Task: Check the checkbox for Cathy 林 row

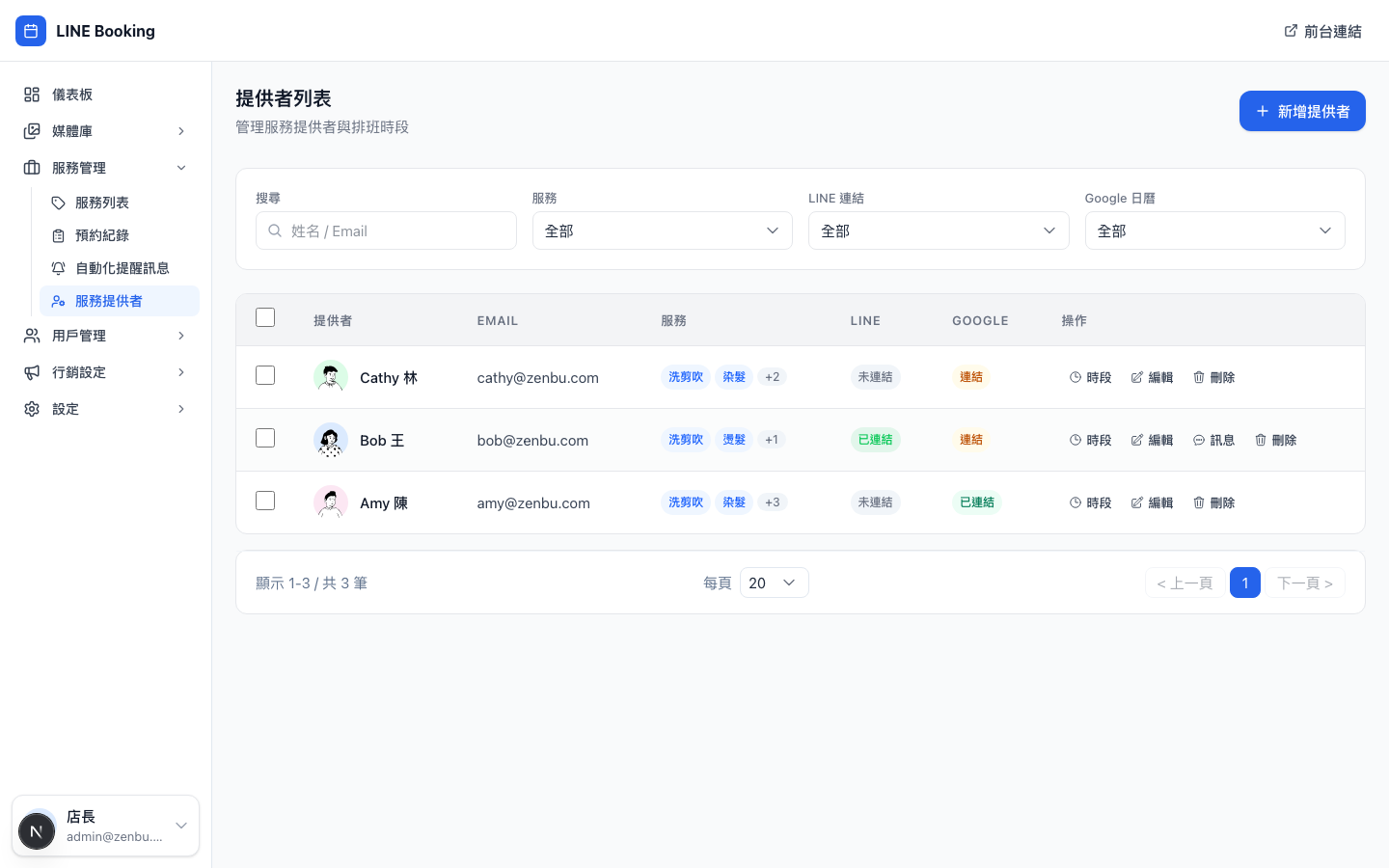Action: tap(265, 375)
